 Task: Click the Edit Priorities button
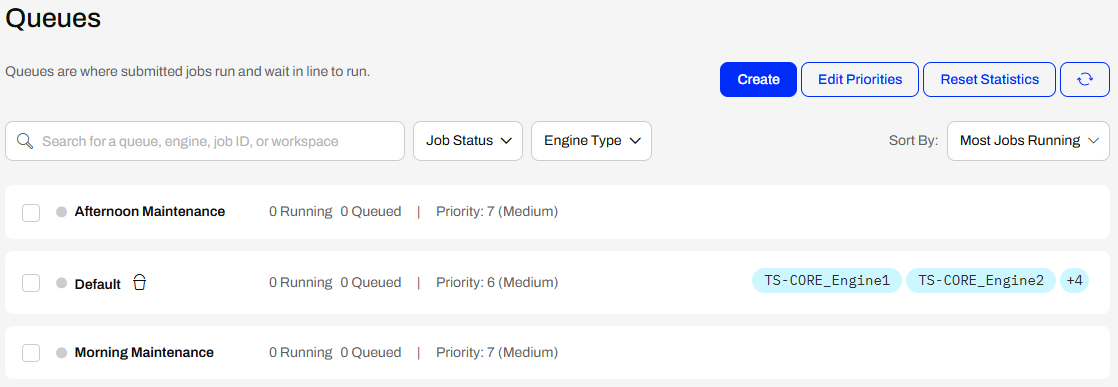point(860,79)
